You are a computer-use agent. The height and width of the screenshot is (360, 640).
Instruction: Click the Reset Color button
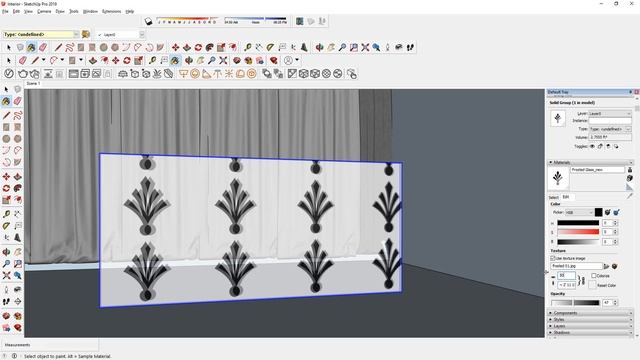point(592,285)
